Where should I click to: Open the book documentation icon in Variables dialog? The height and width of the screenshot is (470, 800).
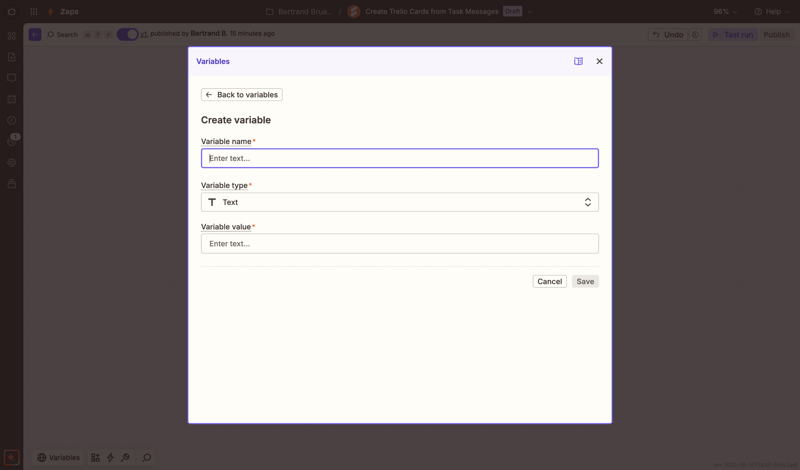(x=578, y=61)
